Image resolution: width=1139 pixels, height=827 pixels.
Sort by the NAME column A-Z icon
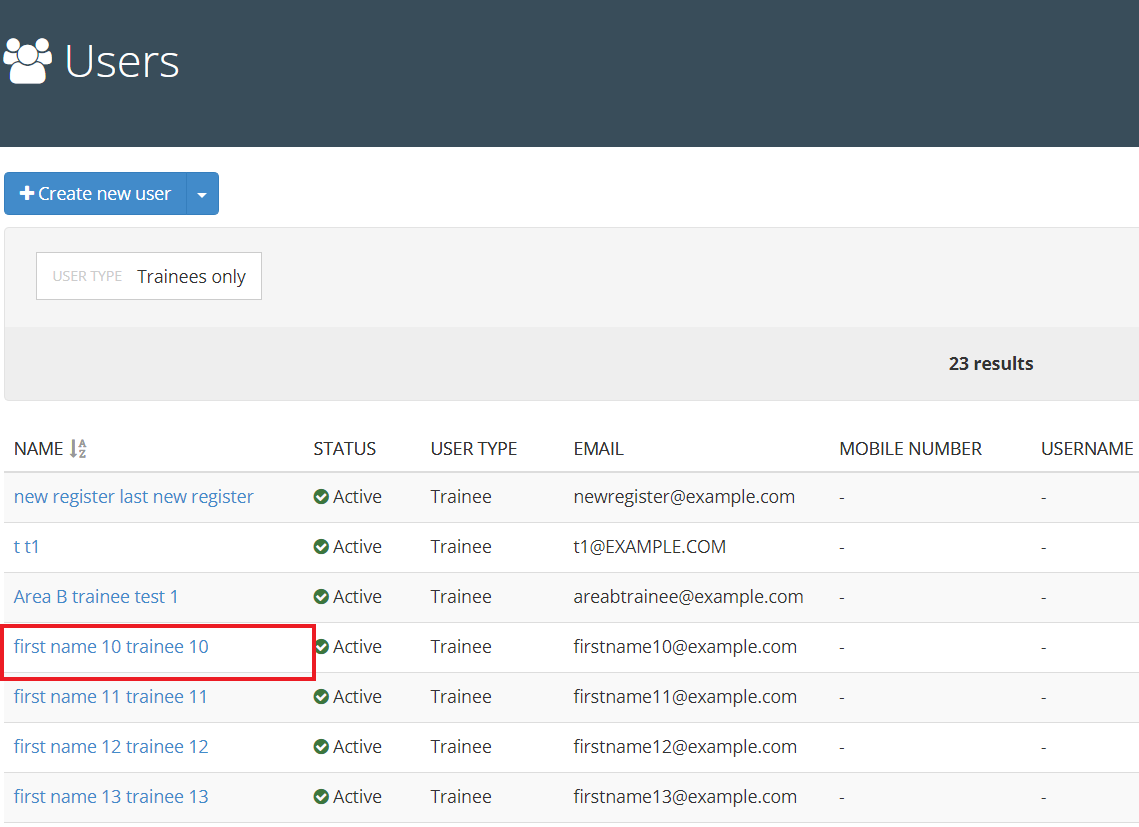pos(78,448)
